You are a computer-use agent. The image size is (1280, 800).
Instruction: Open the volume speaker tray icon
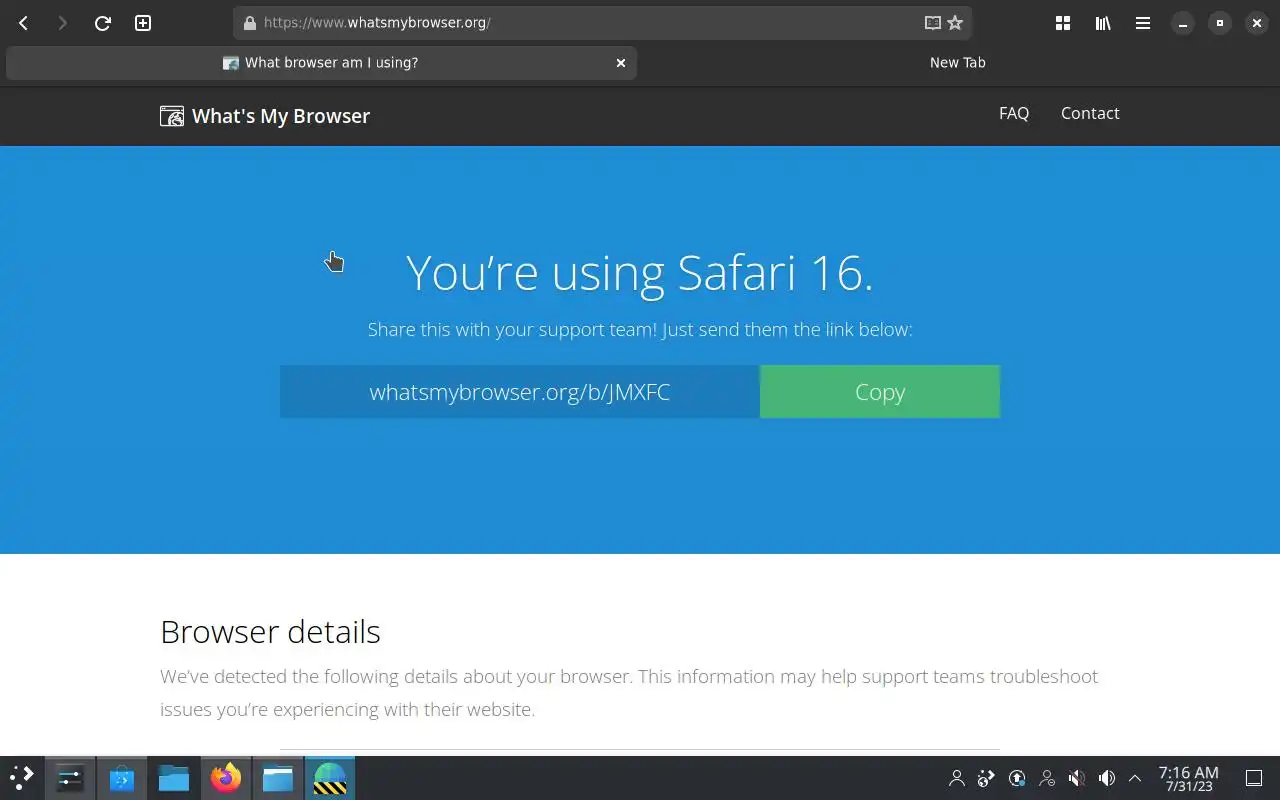(1107, 778)
